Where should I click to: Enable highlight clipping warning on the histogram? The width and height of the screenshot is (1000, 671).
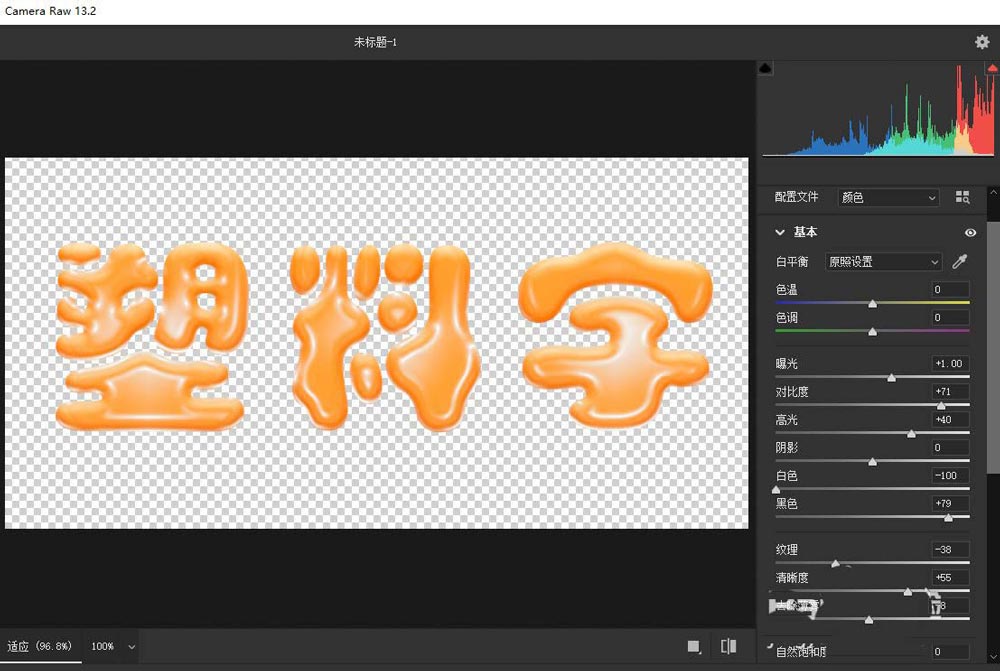[x=993, y=69]
